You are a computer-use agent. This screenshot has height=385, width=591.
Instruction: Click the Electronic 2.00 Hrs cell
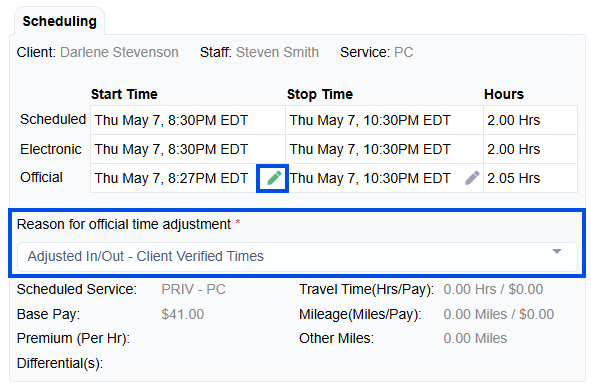click(530, 149)
